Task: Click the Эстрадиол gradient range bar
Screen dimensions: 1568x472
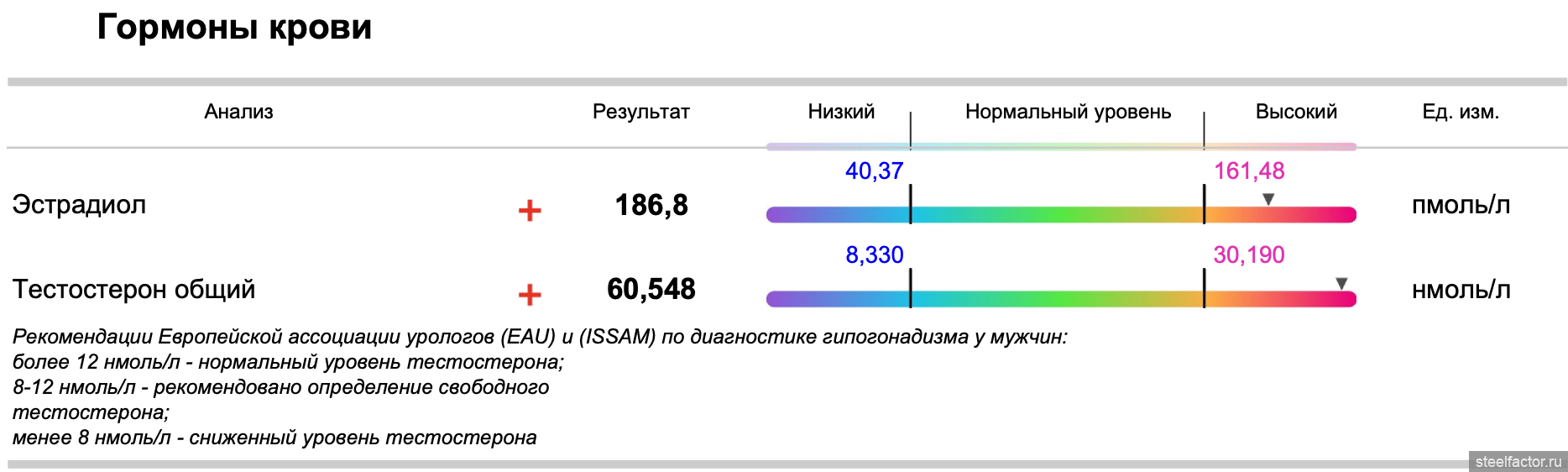Action: [x=1060, y=215]
